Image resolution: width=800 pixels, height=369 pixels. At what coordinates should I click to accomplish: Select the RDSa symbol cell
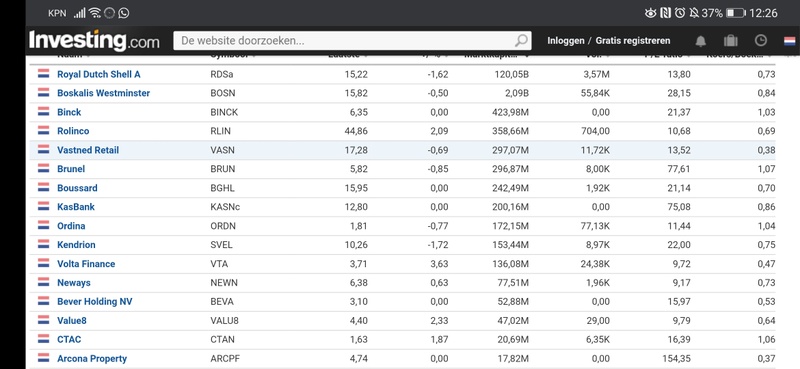coord(222,75)
